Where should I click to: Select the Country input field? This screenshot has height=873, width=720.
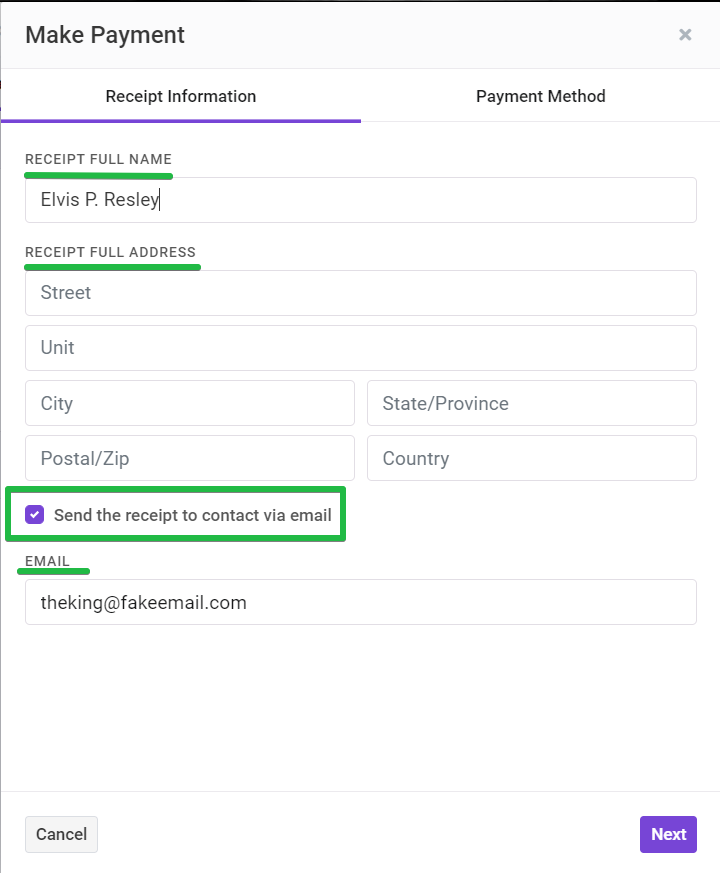(532, 458)
